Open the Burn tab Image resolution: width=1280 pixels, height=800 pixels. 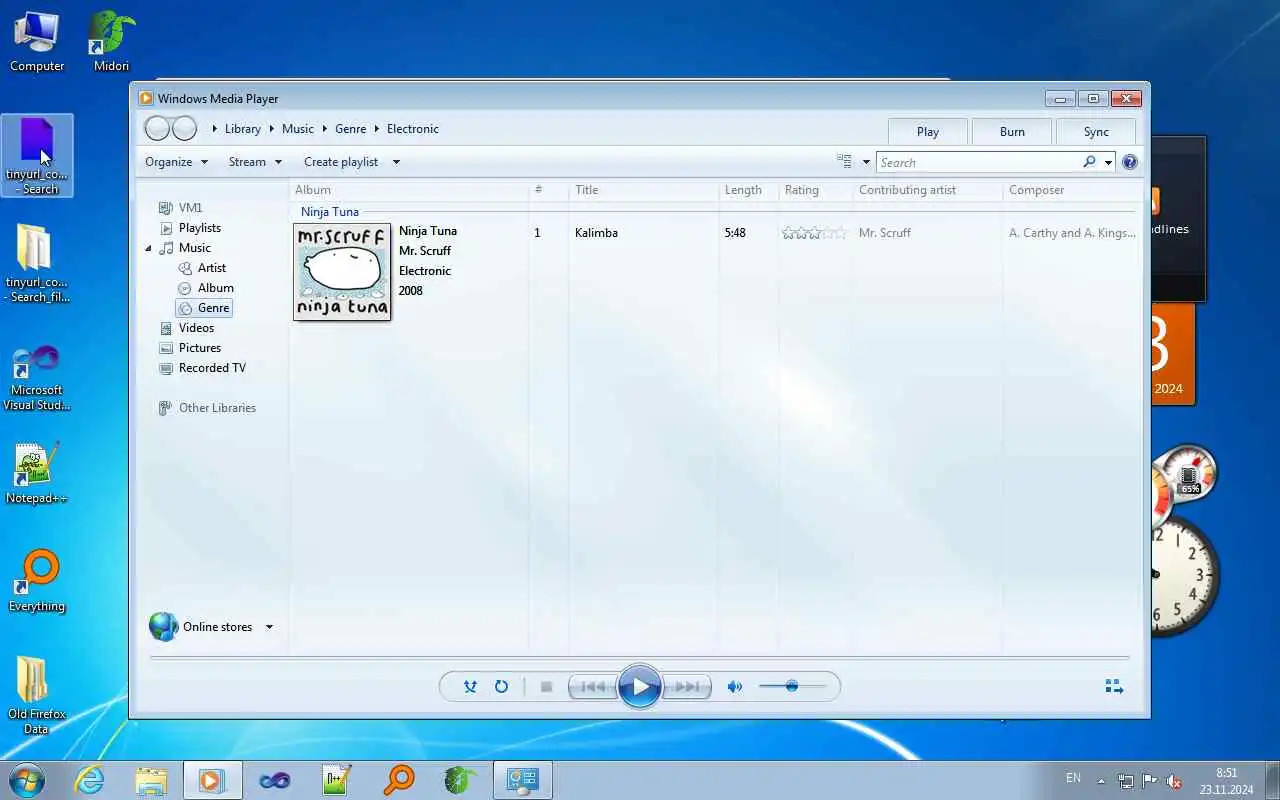pos(1012,132)
